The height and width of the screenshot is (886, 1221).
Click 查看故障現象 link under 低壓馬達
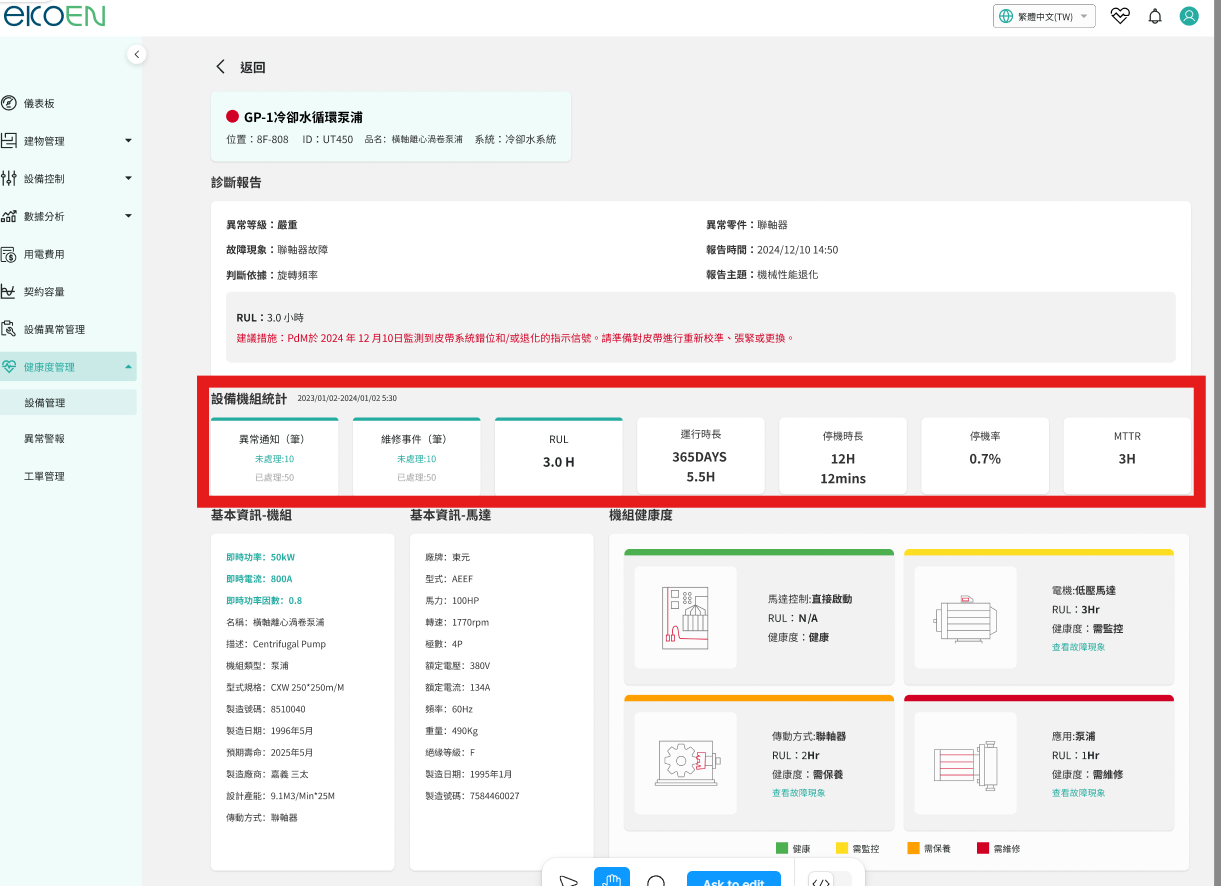pos(1078,647)
